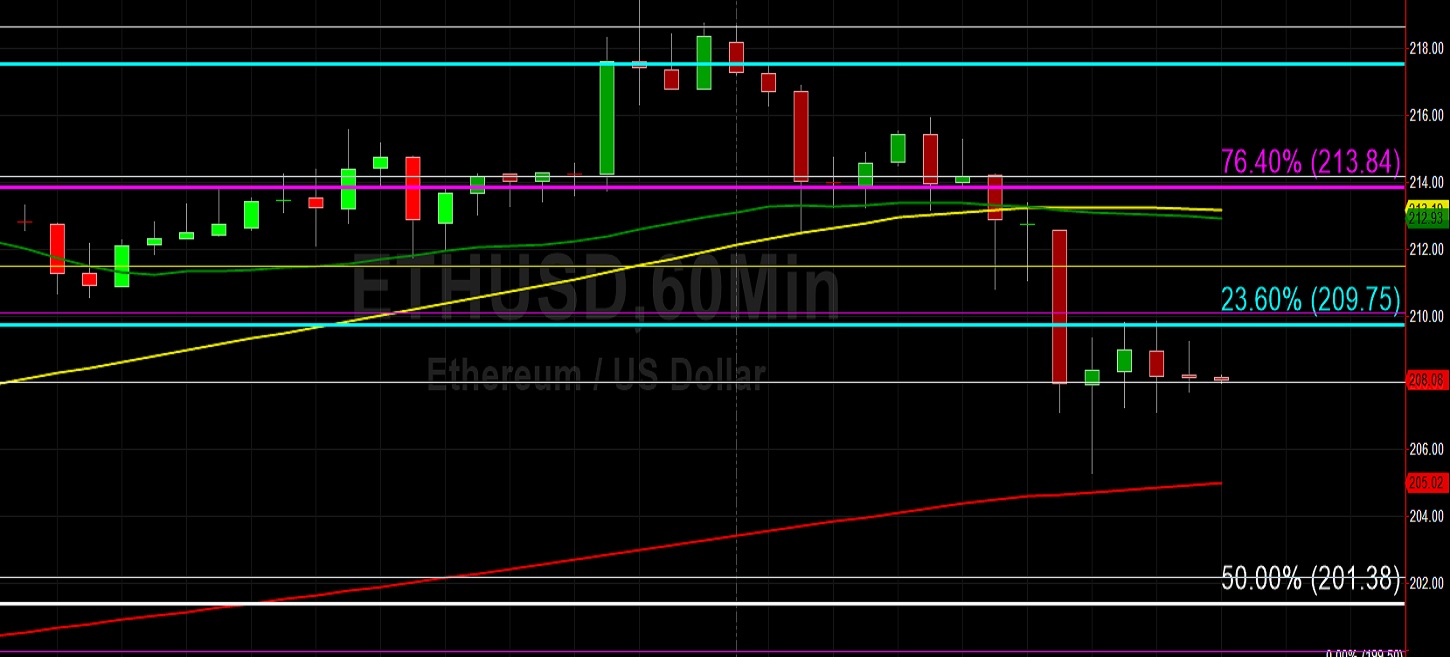This screenshot has width=1450, height=657.
Task: Click the 202.00 price axis label
Action: [x=1427, y=583]
